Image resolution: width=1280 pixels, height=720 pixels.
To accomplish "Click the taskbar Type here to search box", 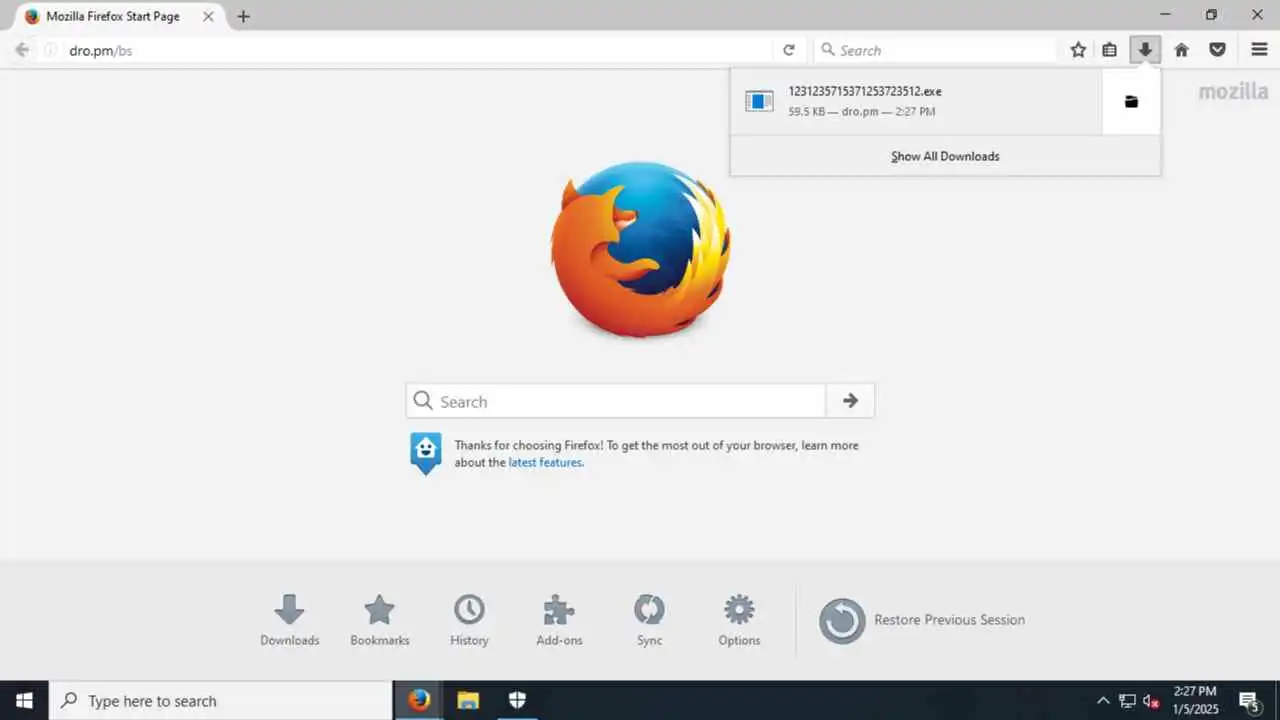I will (221, 701).
